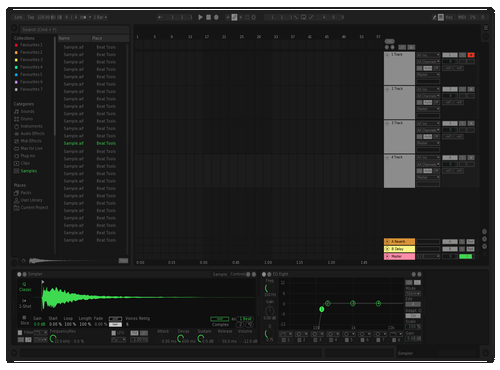Toggle EQ Eight band 4 activator
This screenshot has width=500, height=370.
pyautogui.click(x=330, y=340)
